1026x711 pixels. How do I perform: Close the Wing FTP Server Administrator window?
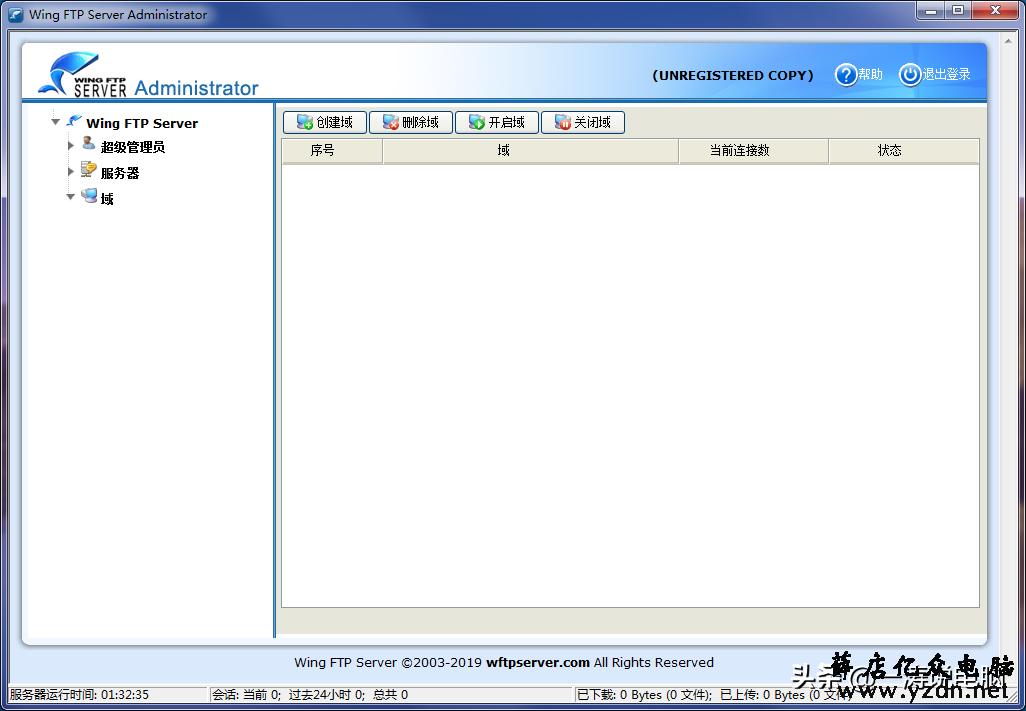click(995, 10)
